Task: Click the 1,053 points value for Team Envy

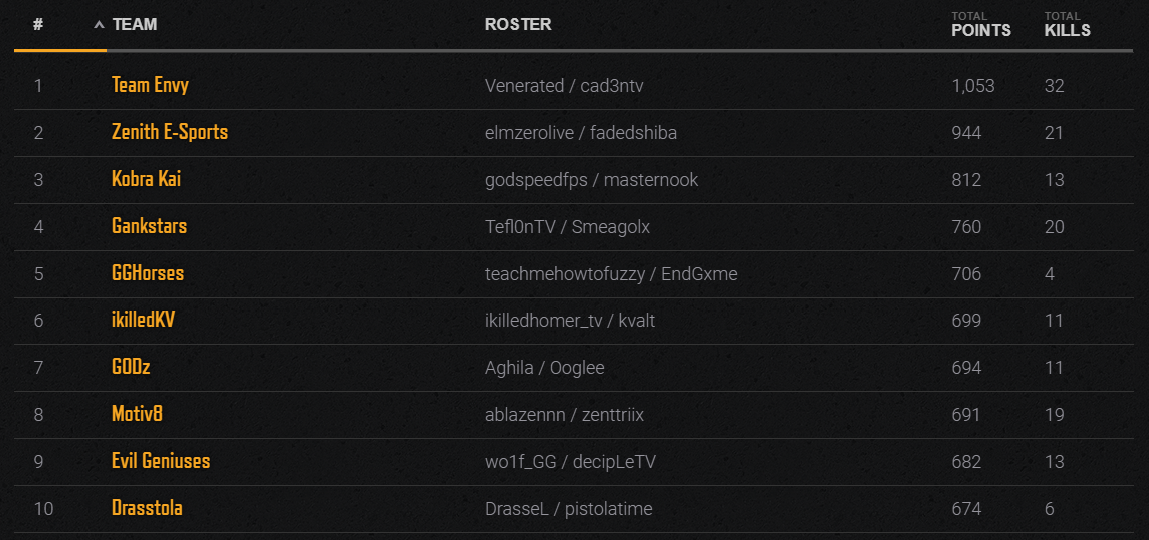Action: click(972, 86)
